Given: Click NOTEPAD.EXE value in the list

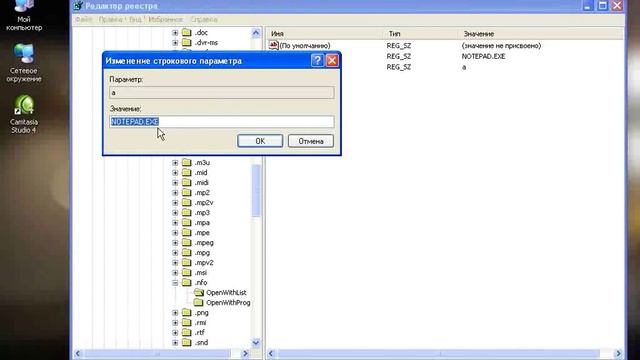Looking at the screenshot, I should (x=483, y=56).
